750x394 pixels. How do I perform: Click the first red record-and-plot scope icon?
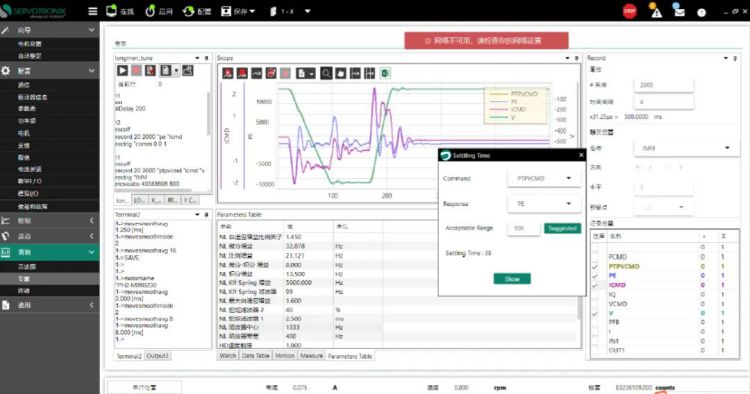click(228, 73)
